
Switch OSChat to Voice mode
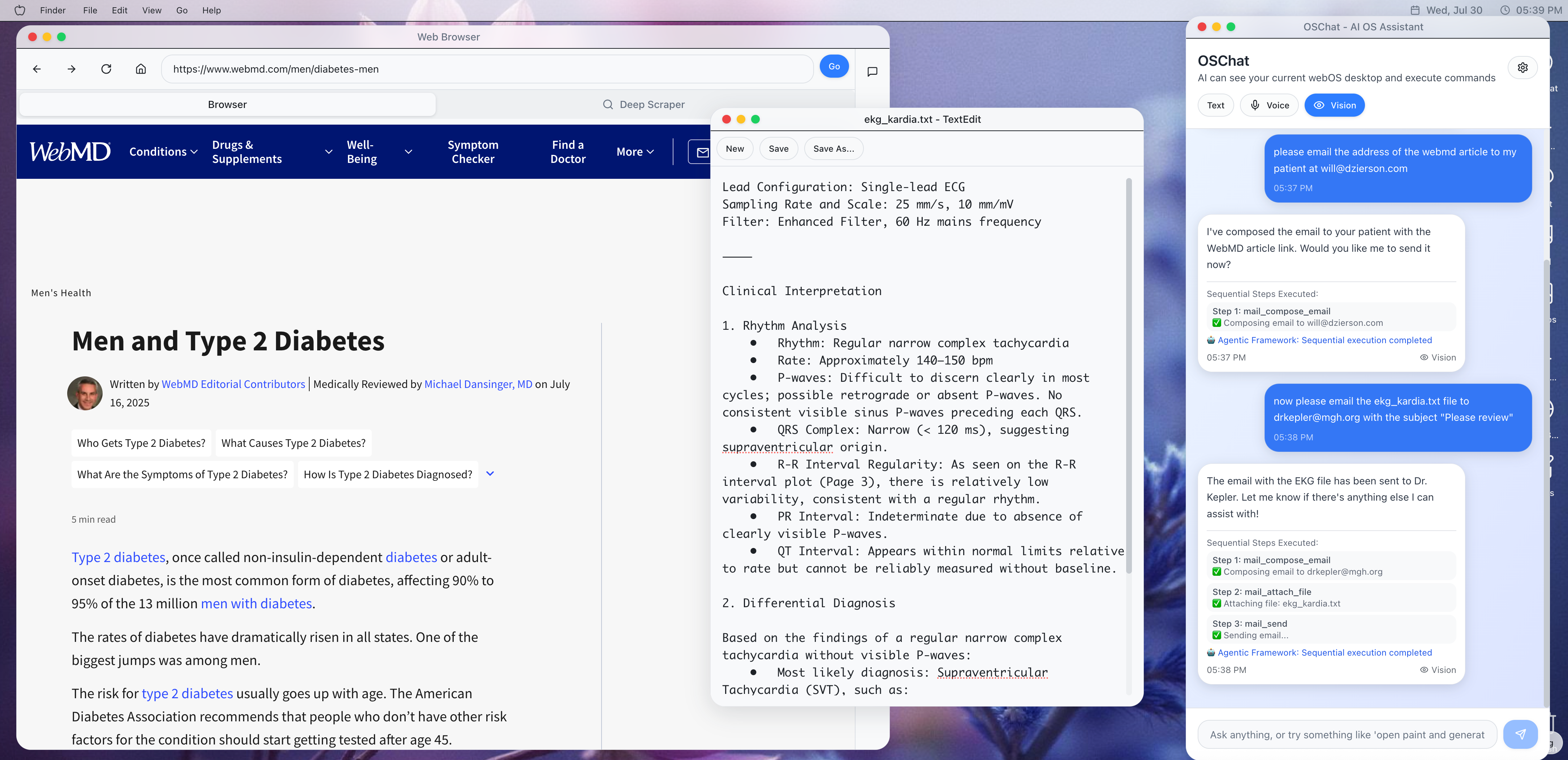[x=1269, y=105]
